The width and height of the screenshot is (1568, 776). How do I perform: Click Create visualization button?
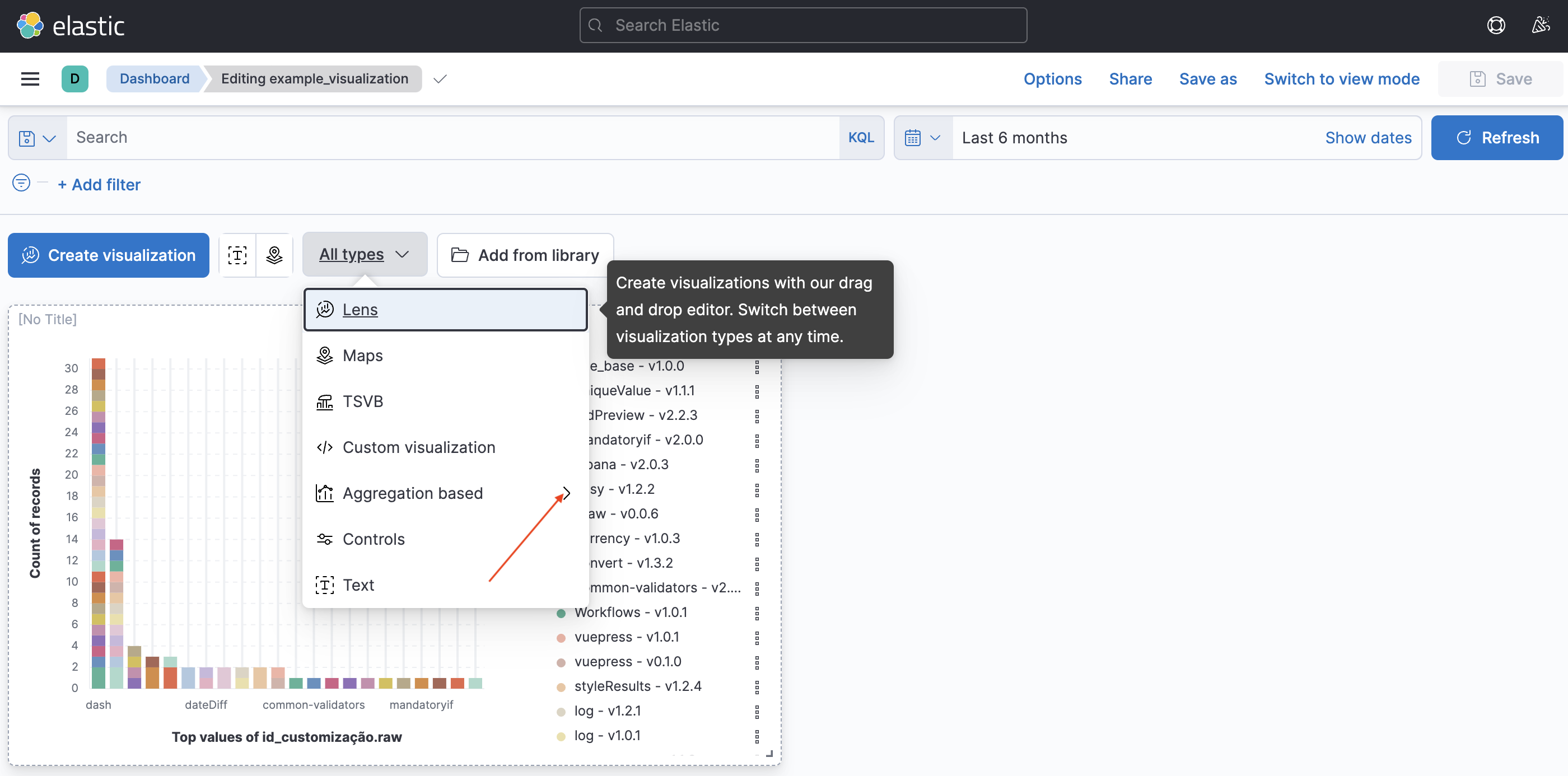108,255
